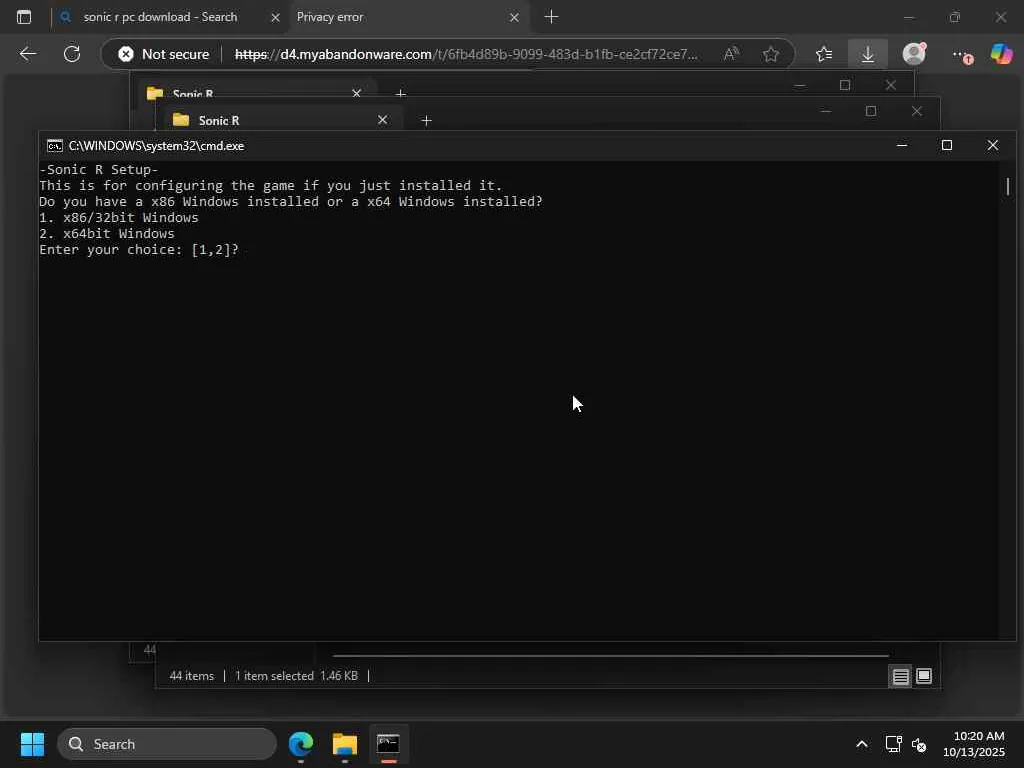Add new tab in front Explorer window

point(426,120)
